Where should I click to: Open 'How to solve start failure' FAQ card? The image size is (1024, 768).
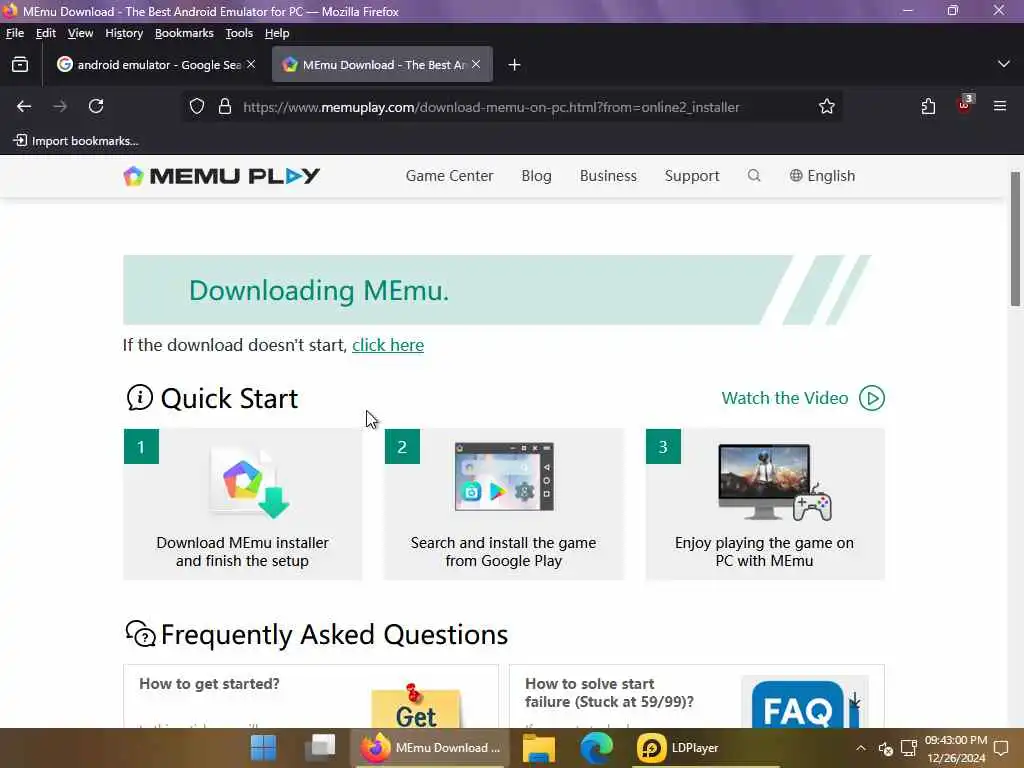tap(697, 696)
